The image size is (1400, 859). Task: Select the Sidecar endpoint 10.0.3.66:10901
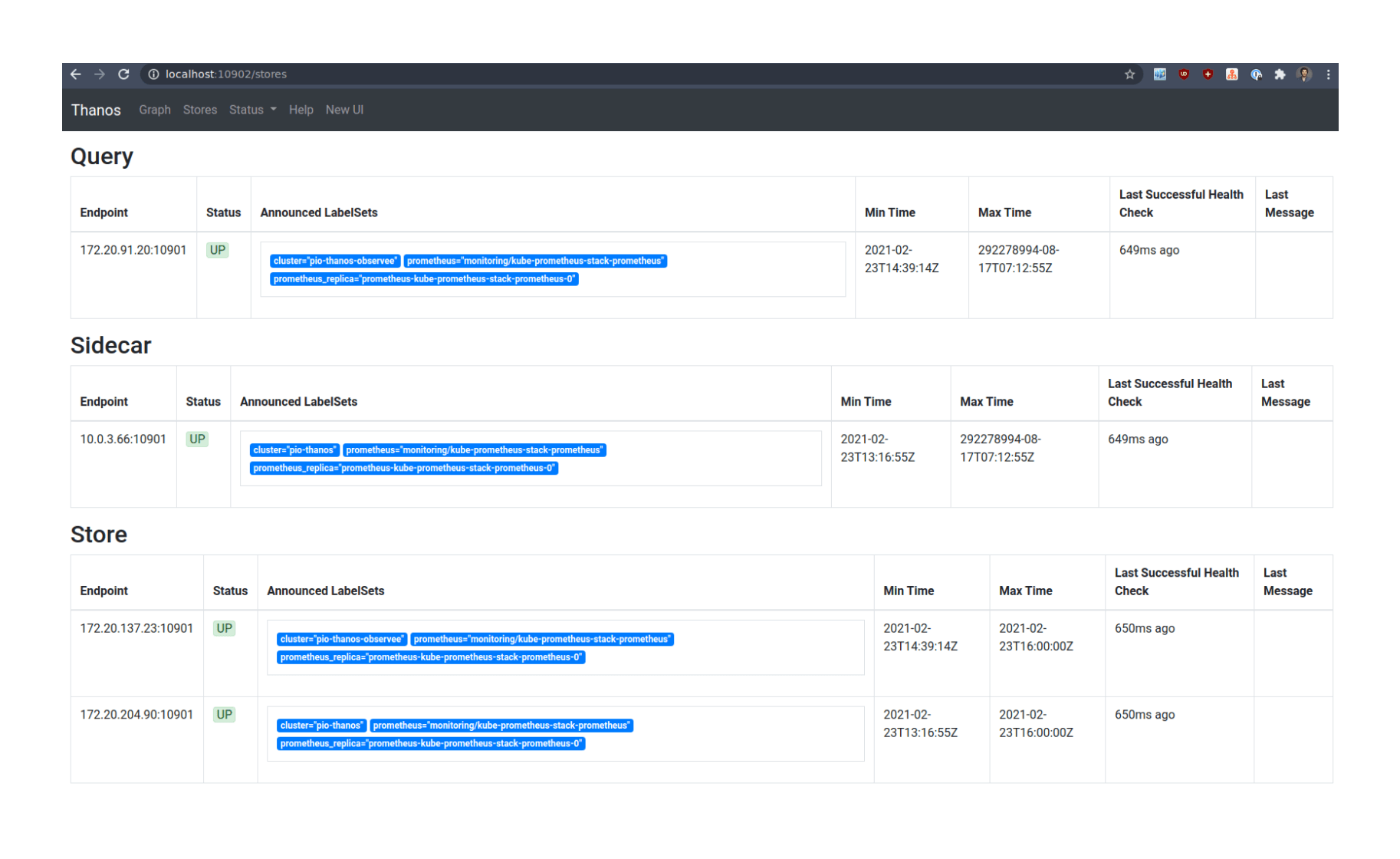point(123,439)
